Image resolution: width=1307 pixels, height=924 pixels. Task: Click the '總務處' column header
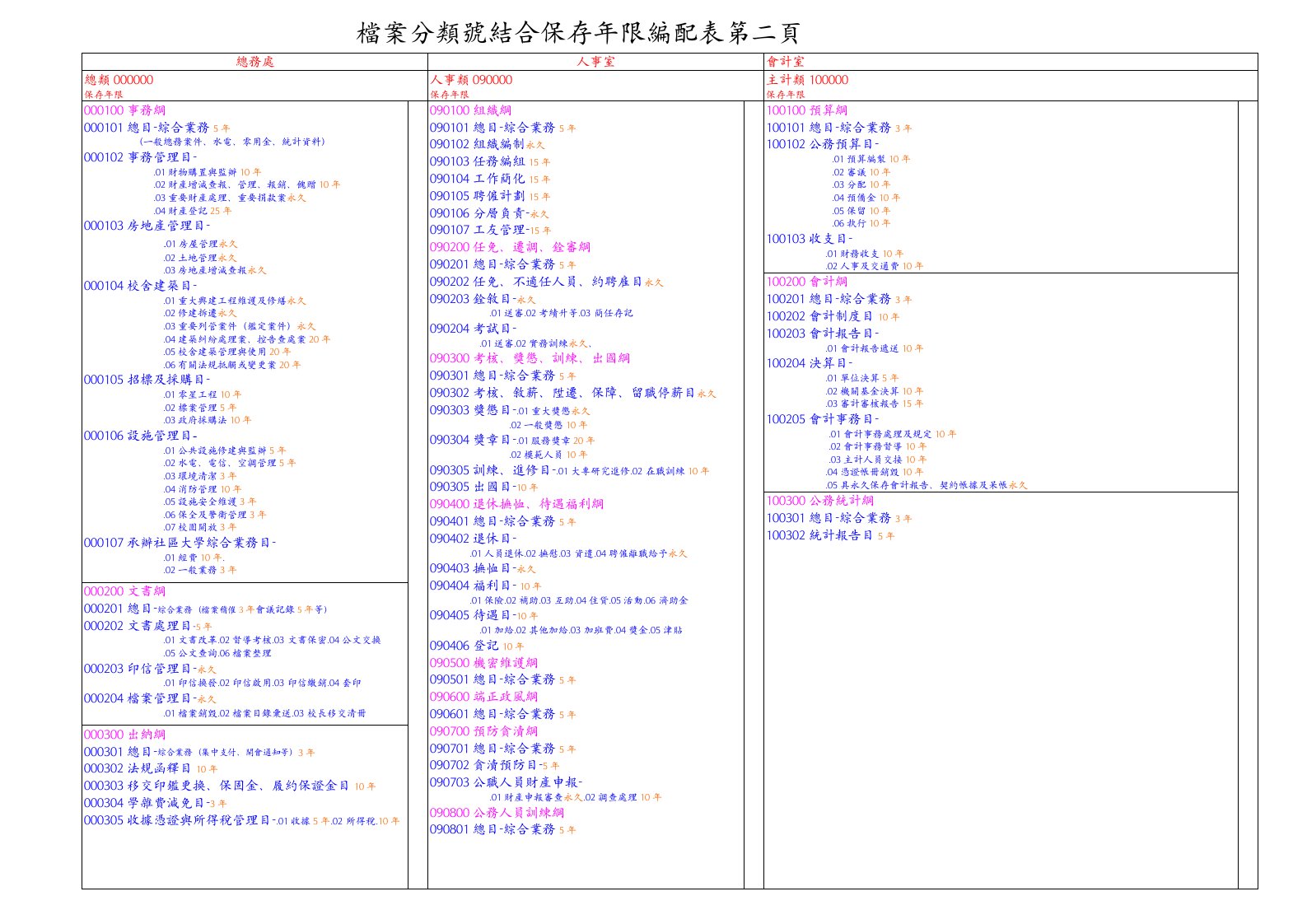(254, 62)
